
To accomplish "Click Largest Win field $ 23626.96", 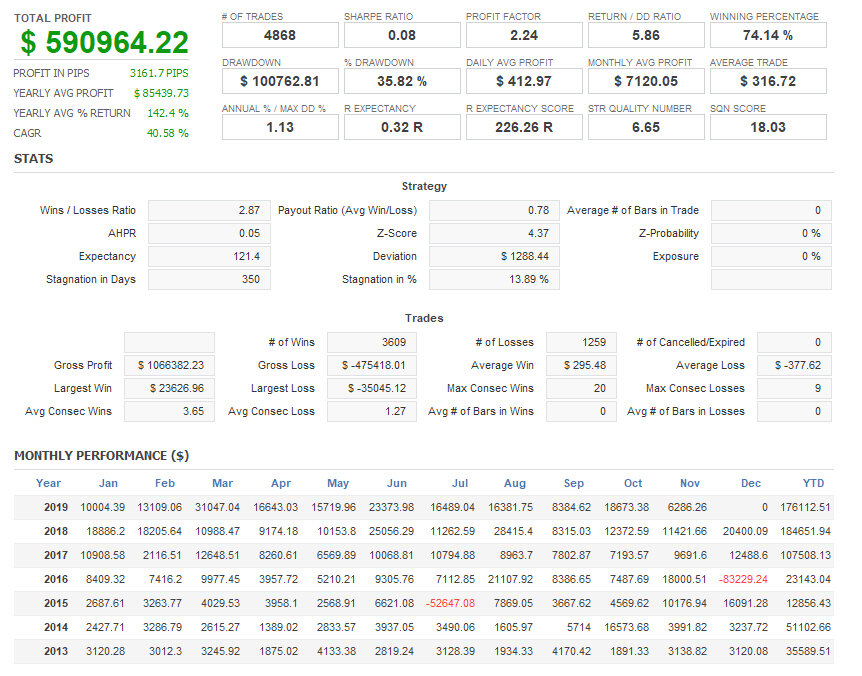I will 169,389.
